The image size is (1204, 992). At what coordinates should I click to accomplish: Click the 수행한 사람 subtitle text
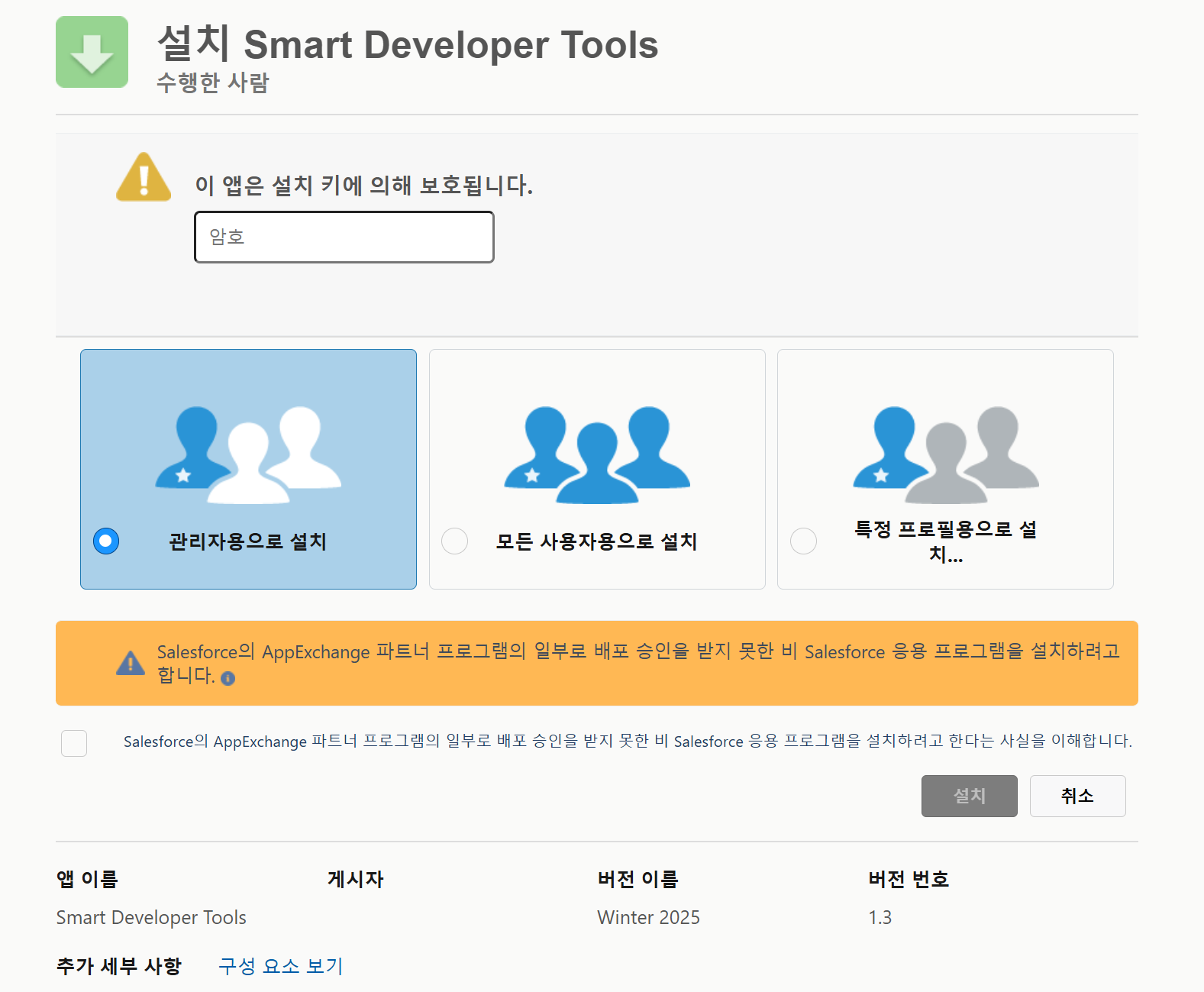click(213, 82)
